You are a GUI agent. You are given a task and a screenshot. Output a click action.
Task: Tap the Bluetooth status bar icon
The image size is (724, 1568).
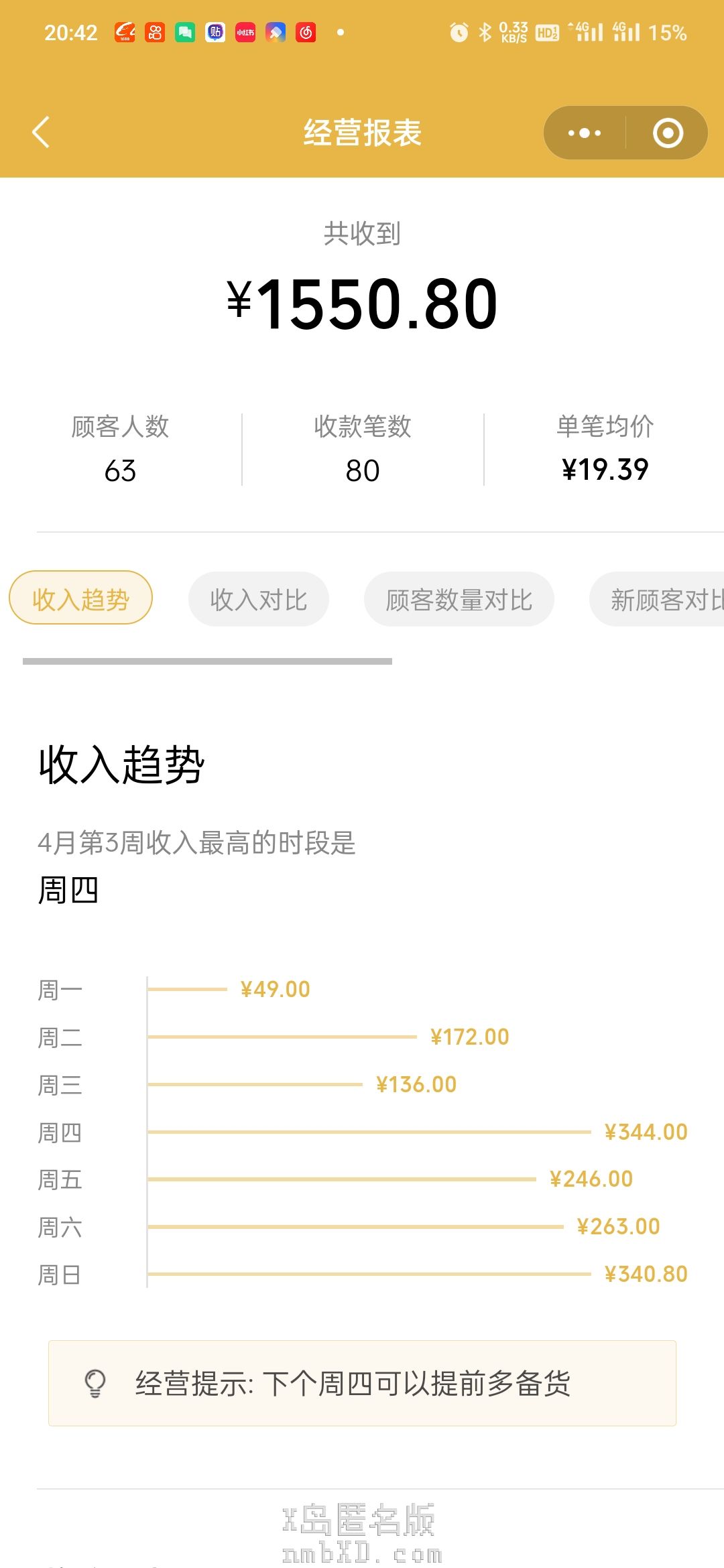click(x=485, y=32)
